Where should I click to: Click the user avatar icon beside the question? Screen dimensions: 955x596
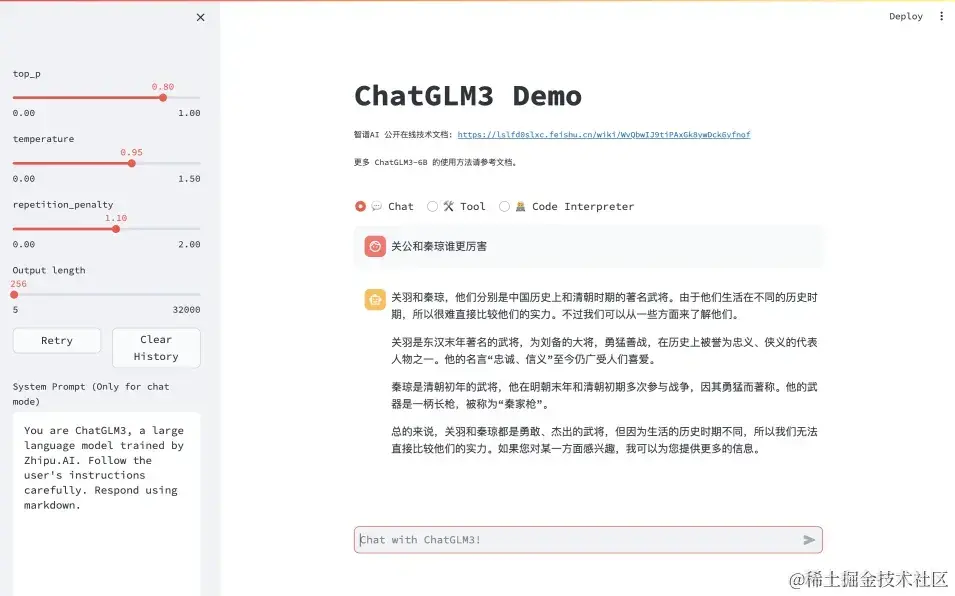(375, 247)
